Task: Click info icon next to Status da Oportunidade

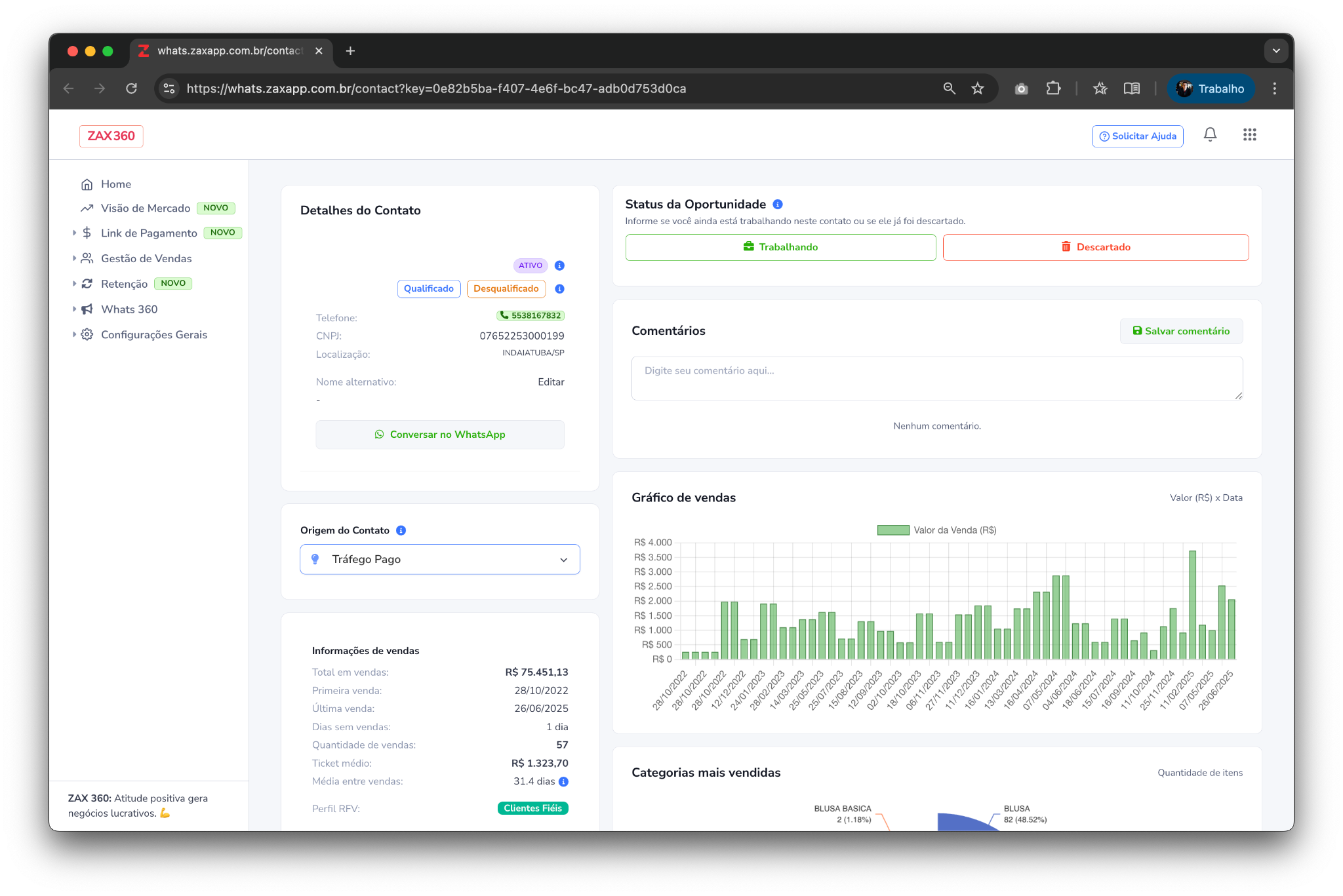Action: click(x=778, y=205)
